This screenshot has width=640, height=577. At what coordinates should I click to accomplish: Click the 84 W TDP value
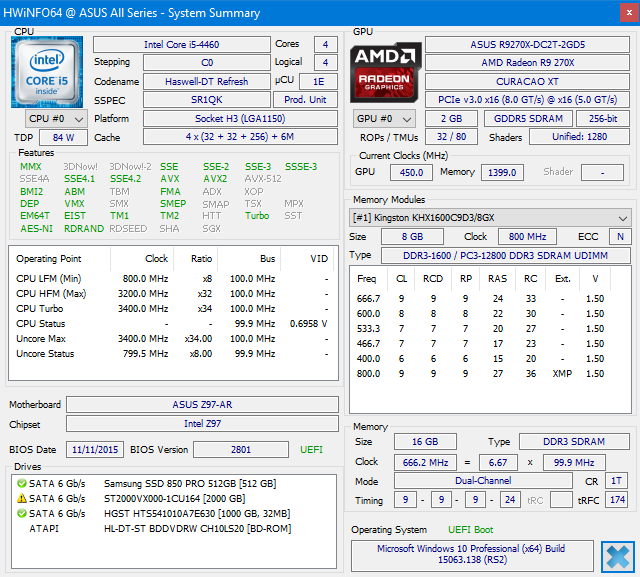63,138
